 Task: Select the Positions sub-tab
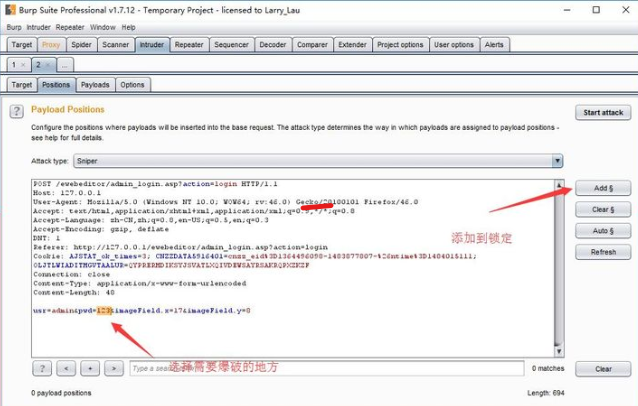pos(56,85)
